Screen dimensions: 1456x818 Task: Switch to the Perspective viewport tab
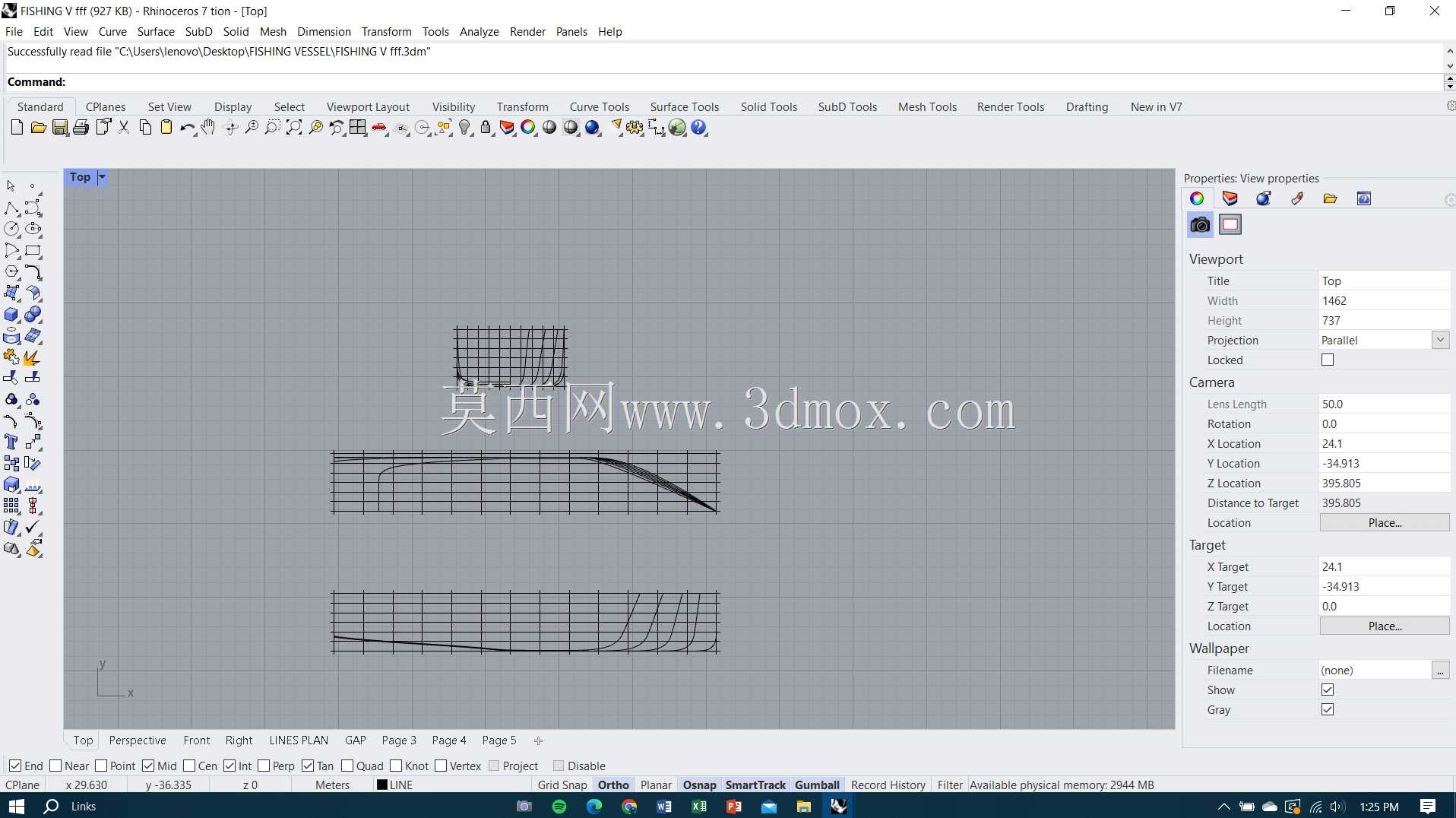[138, 740]
